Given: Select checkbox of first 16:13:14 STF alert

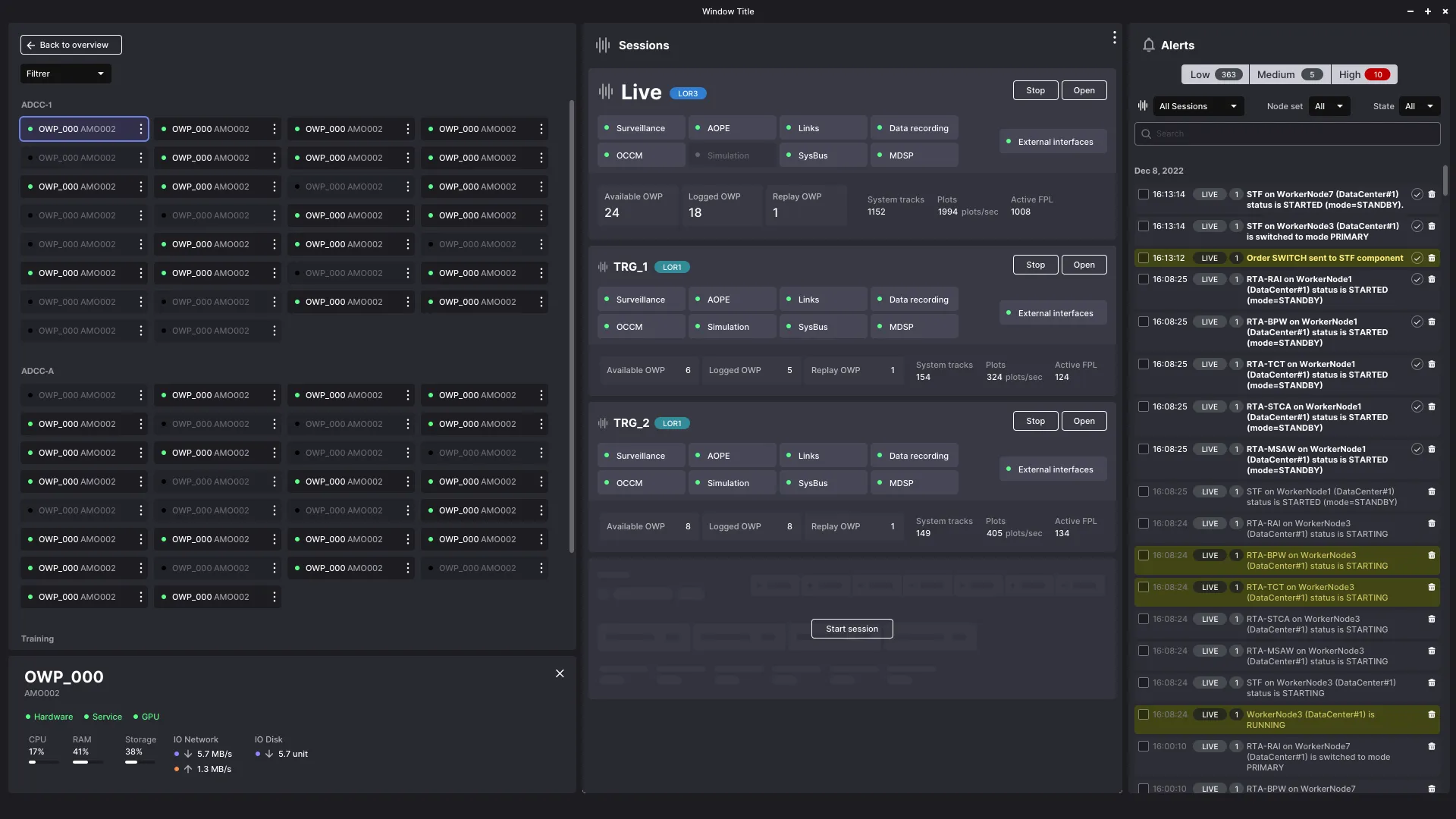Looking at the screenshot, I should (1144, 195).
